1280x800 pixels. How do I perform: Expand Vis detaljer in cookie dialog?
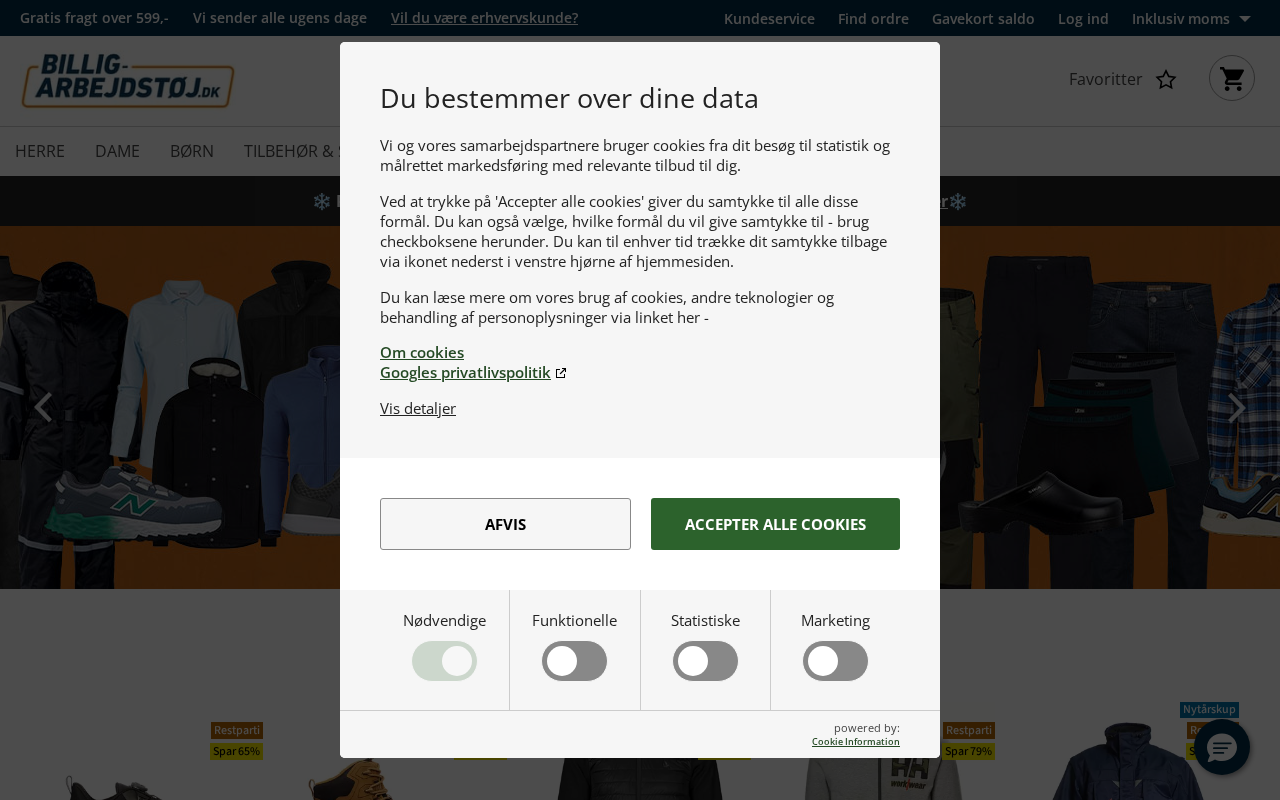click(x=418, y=408)
